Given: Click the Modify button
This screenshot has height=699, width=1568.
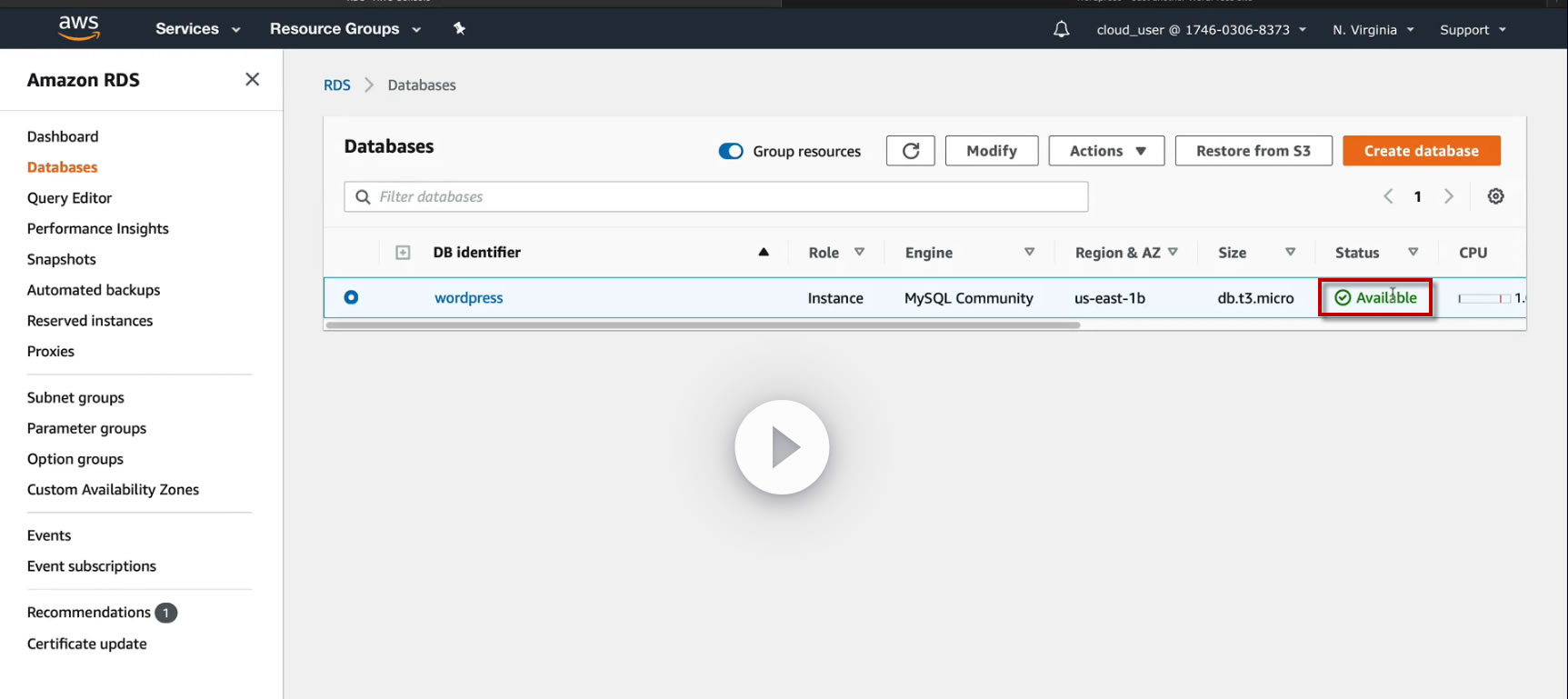Looking at the screenshot, I should [992, 151].
